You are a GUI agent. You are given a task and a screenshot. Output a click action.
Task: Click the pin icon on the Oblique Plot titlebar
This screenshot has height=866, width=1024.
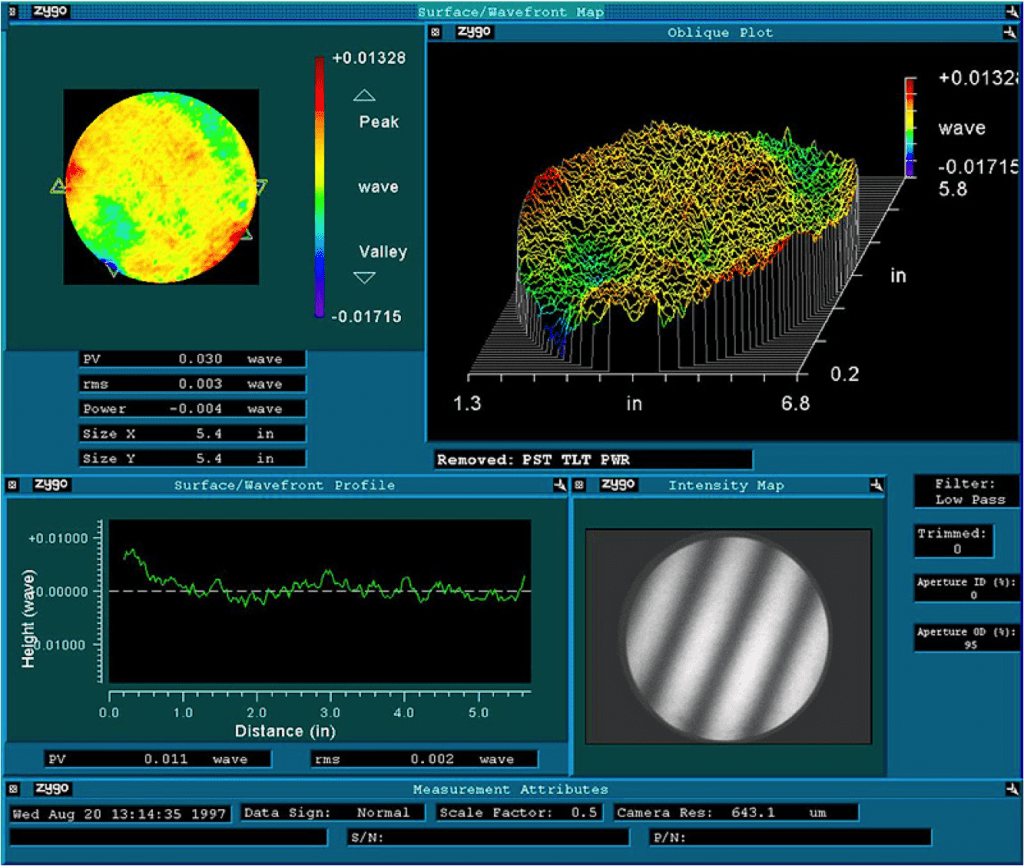[1009, 31]
